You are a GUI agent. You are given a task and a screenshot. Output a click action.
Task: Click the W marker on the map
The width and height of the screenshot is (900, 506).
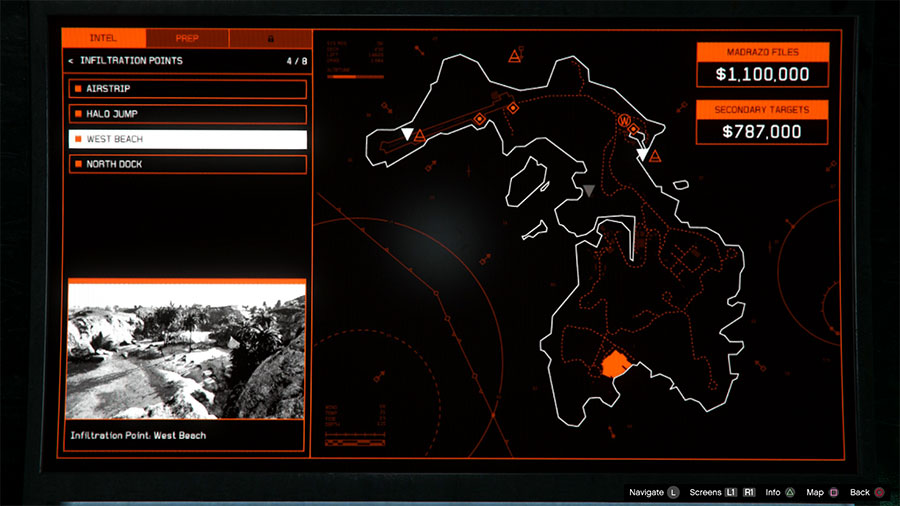pos(626,121)
